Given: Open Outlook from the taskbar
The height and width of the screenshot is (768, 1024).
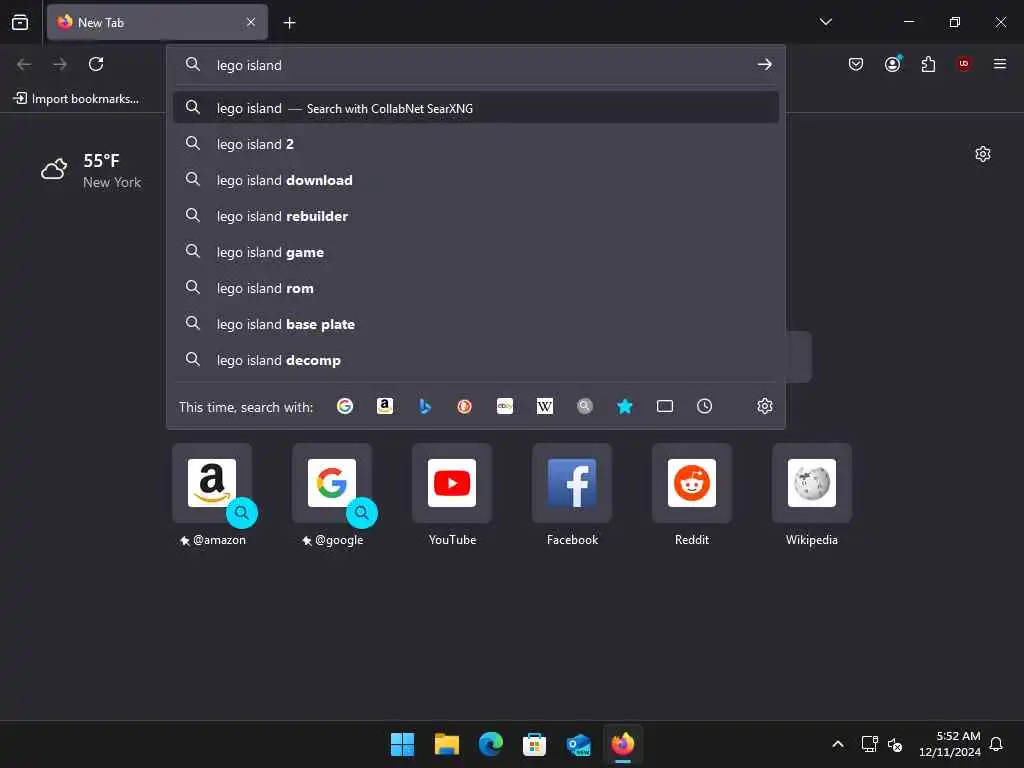Looking at the screenshot, I should pos(579,744).
